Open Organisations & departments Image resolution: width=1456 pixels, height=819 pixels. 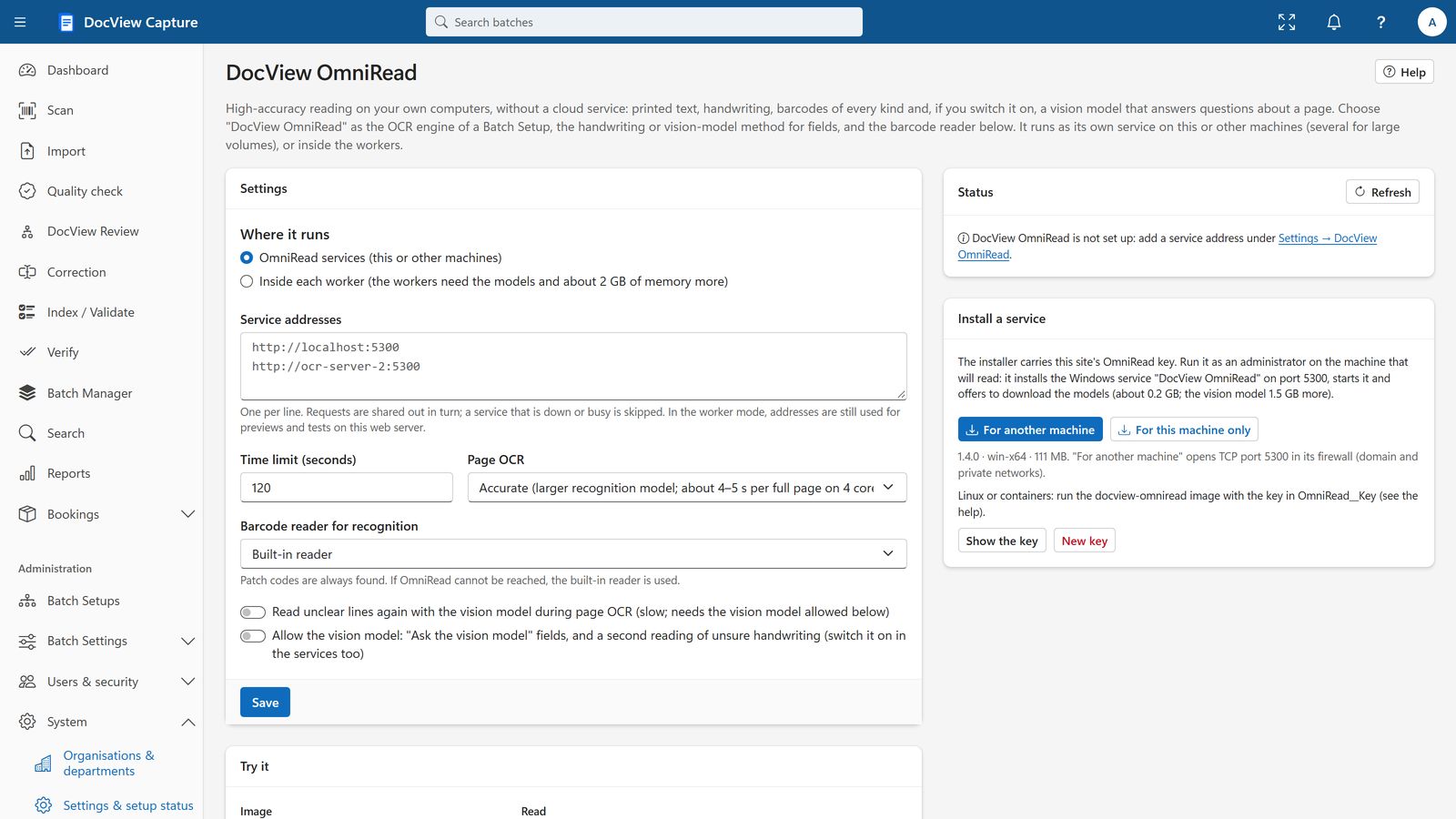pyautogui.click(x=108, y=763)
